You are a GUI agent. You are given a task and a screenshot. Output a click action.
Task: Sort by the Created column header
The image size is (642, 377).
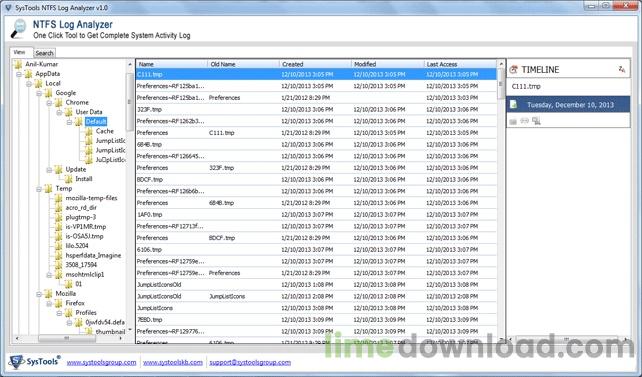(x=315, y=64)
